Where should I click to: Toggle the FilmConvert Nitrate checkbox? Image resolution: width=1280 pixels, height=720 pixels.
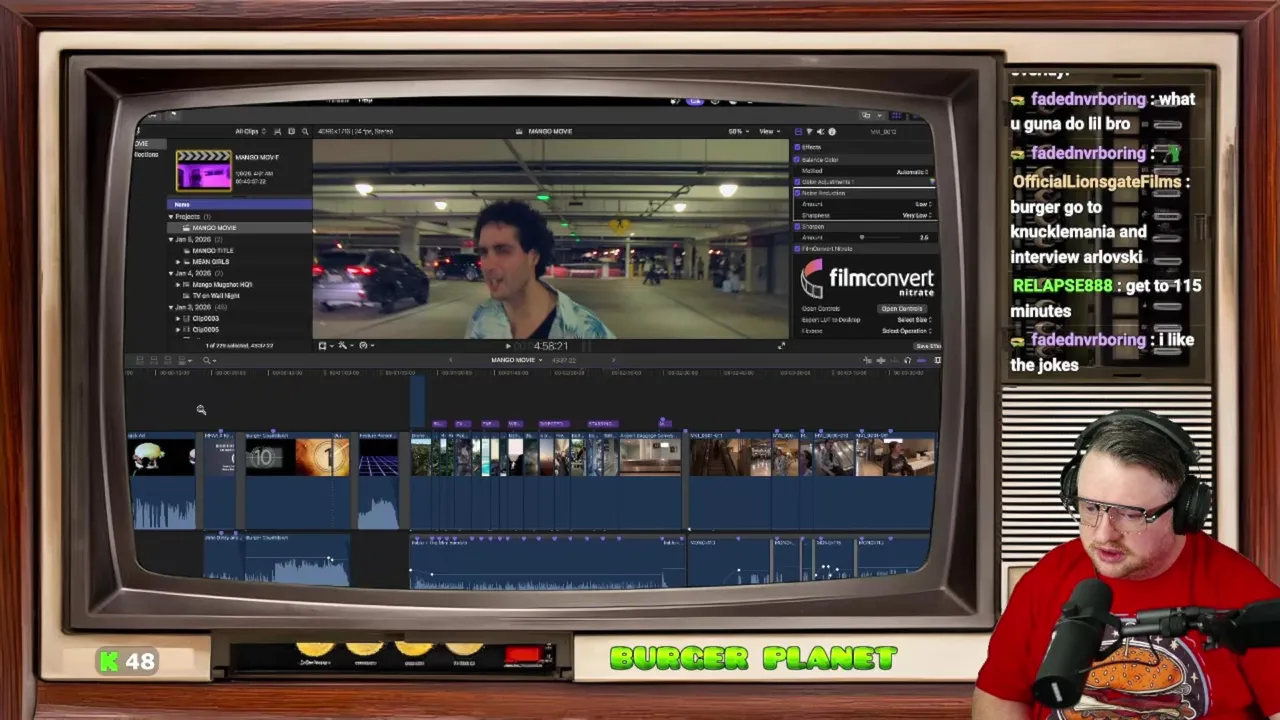797,249
